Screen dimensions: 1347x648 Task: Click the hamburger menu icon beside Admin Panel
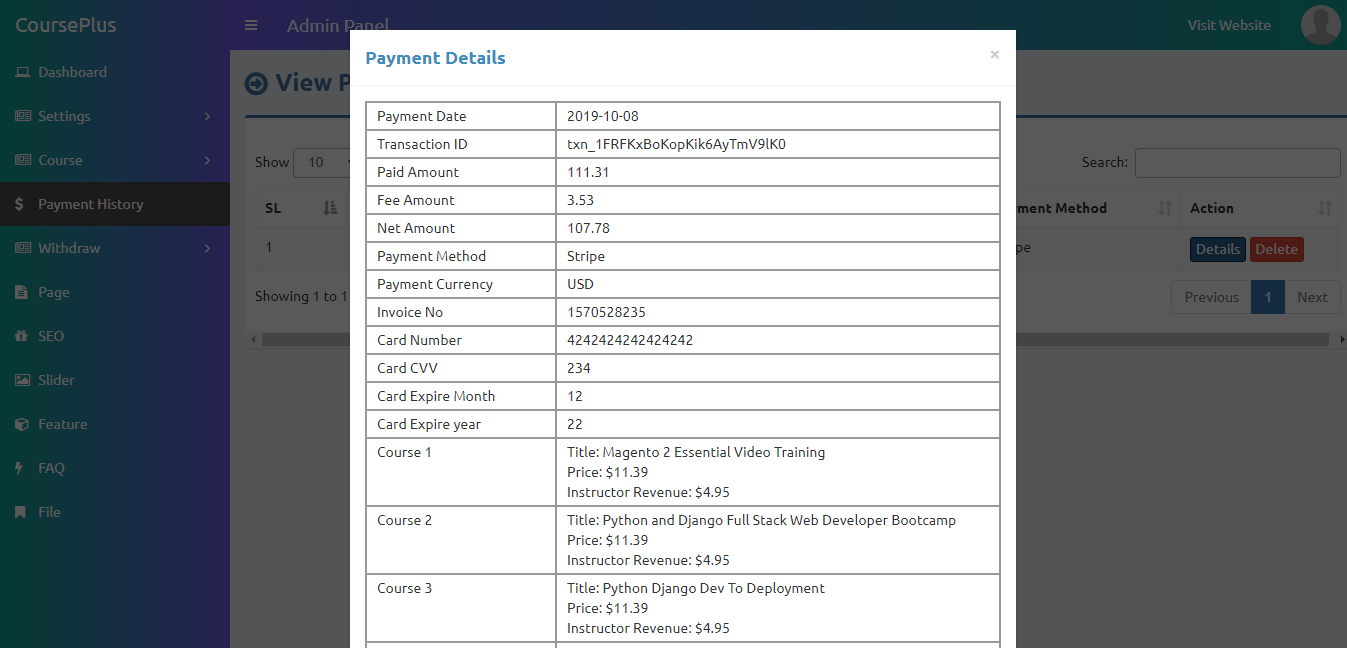coord(250,25)
